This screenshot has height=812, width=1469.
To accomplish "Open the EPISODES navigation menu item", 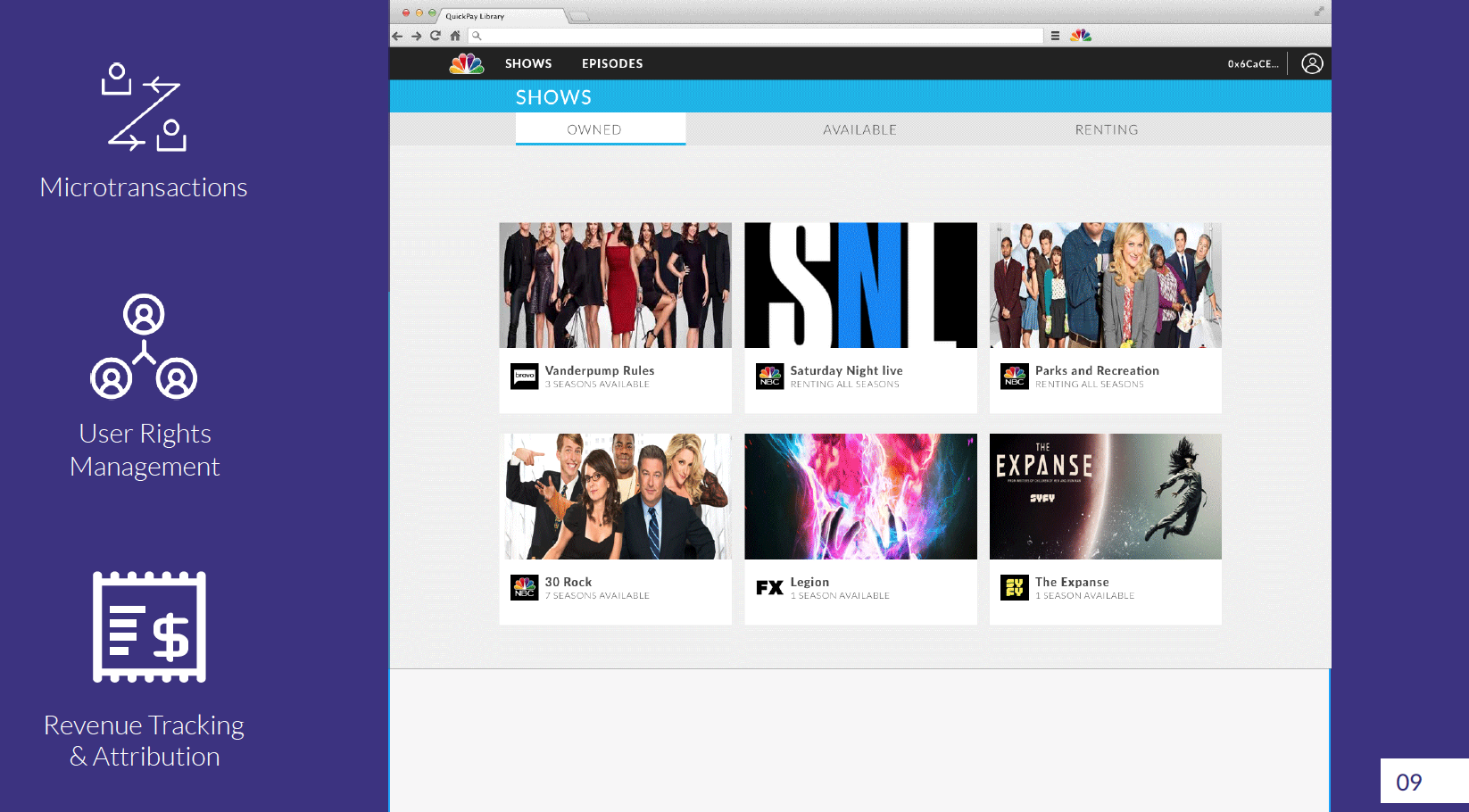I will tap(612, 63).
